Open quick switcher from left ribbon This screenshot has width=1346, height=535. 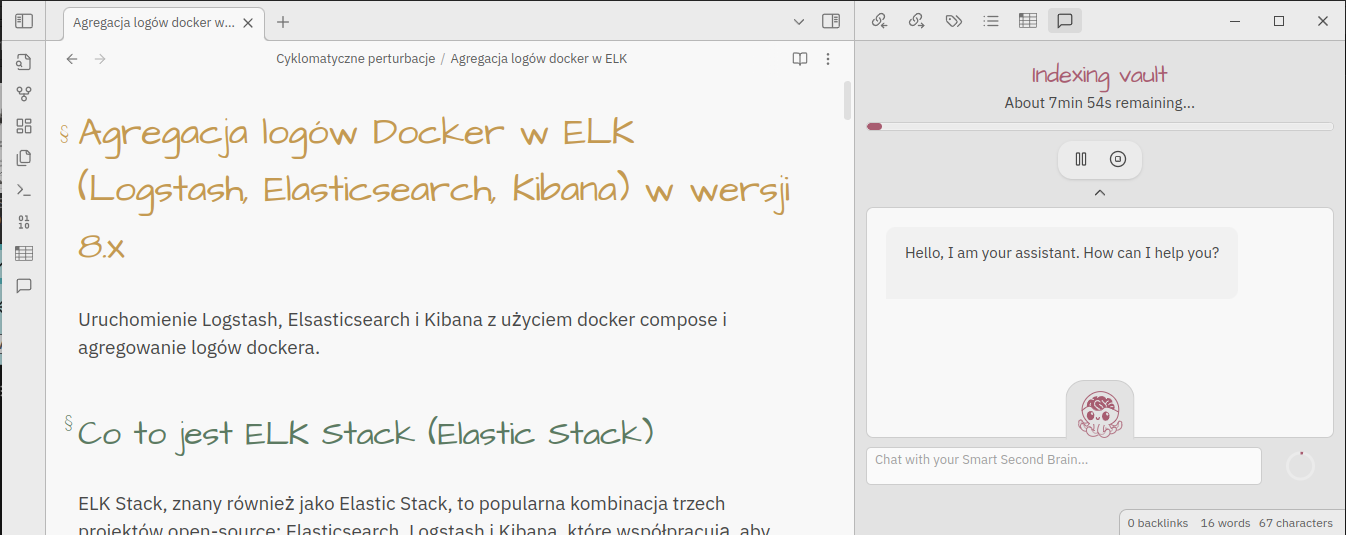pos(24,62)
